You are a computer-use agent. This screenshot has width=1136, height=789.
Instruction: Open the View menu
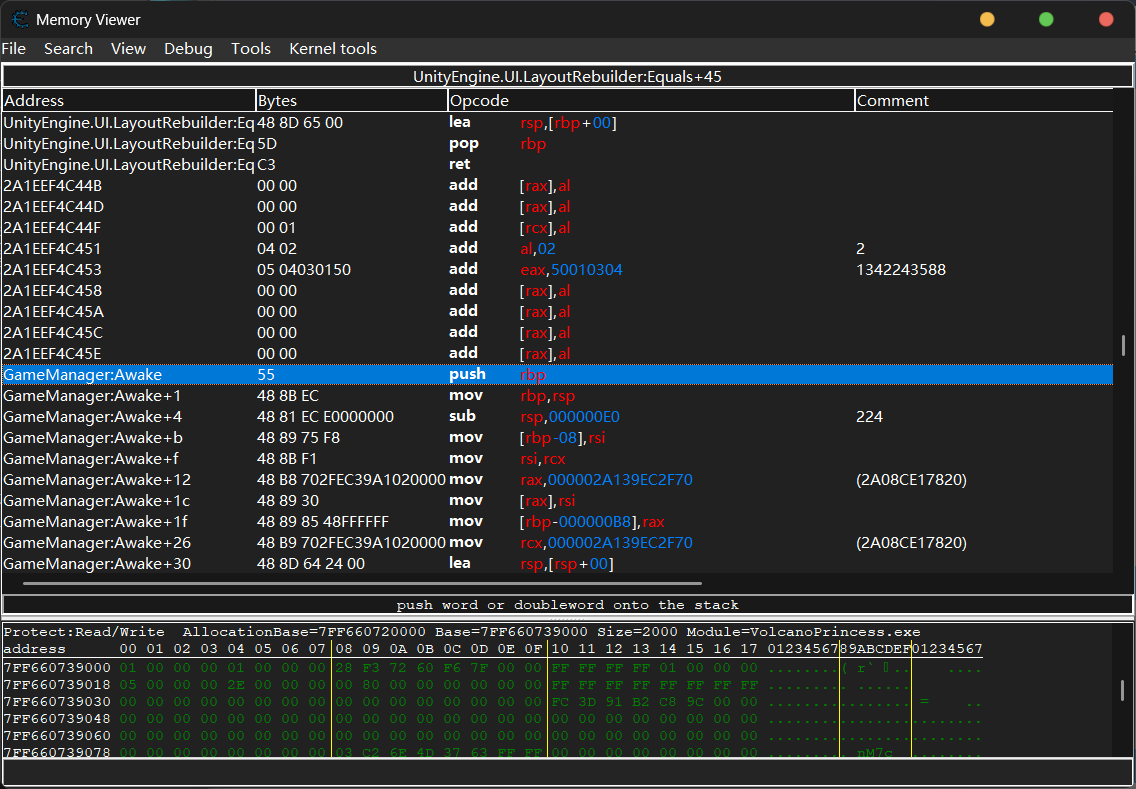pyautogui.click(x=128, y=49)
